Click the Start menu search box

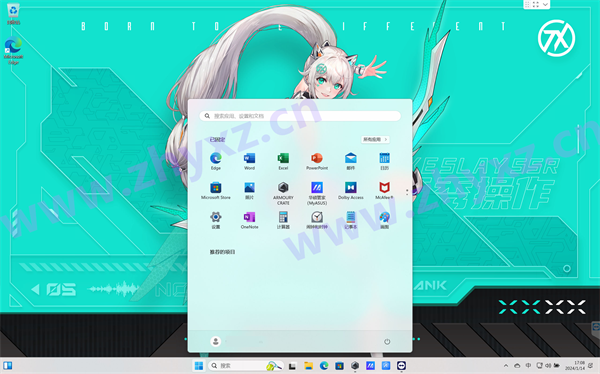300,116
